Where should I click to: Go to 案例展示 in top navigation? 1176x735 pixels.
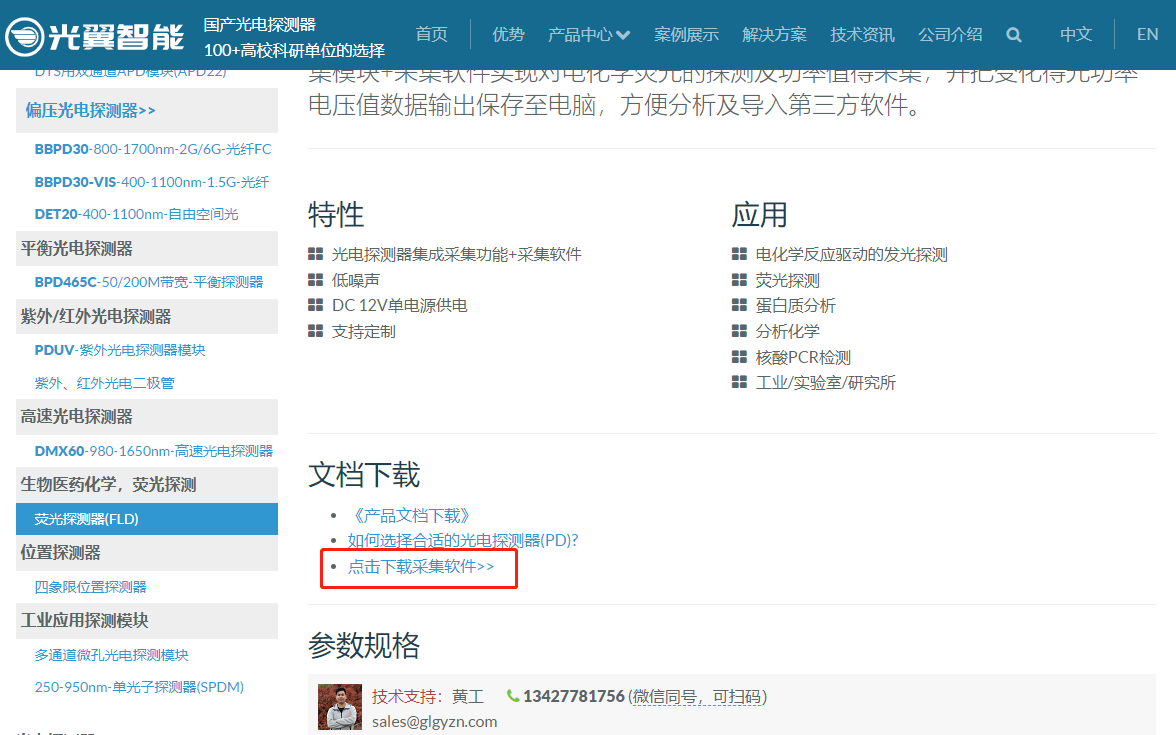(x=686, y=35)
